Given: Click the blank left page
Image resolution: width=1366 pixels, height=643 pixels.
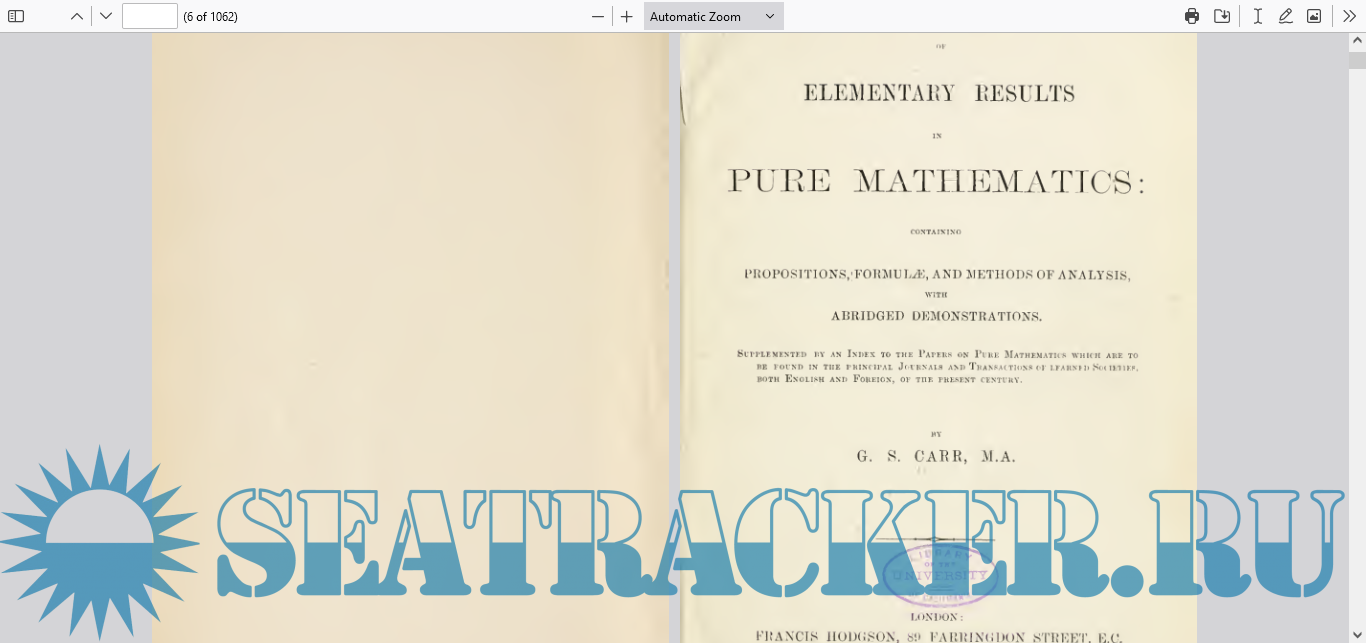Looking at the screenshot, I should [410, 250].
